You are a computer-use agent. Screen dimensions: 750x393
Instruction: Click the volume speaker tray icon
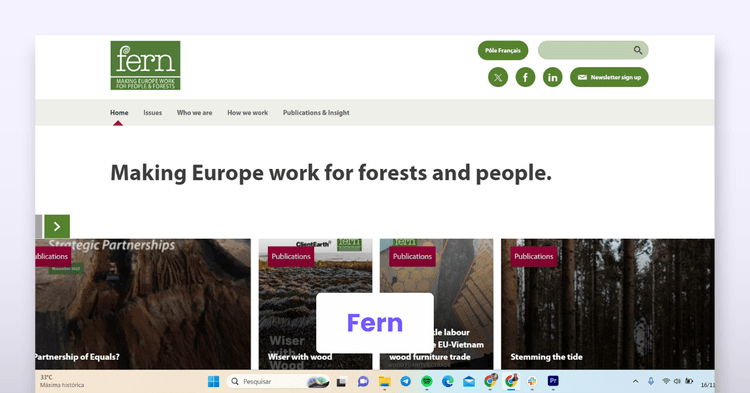coord(677,381)
